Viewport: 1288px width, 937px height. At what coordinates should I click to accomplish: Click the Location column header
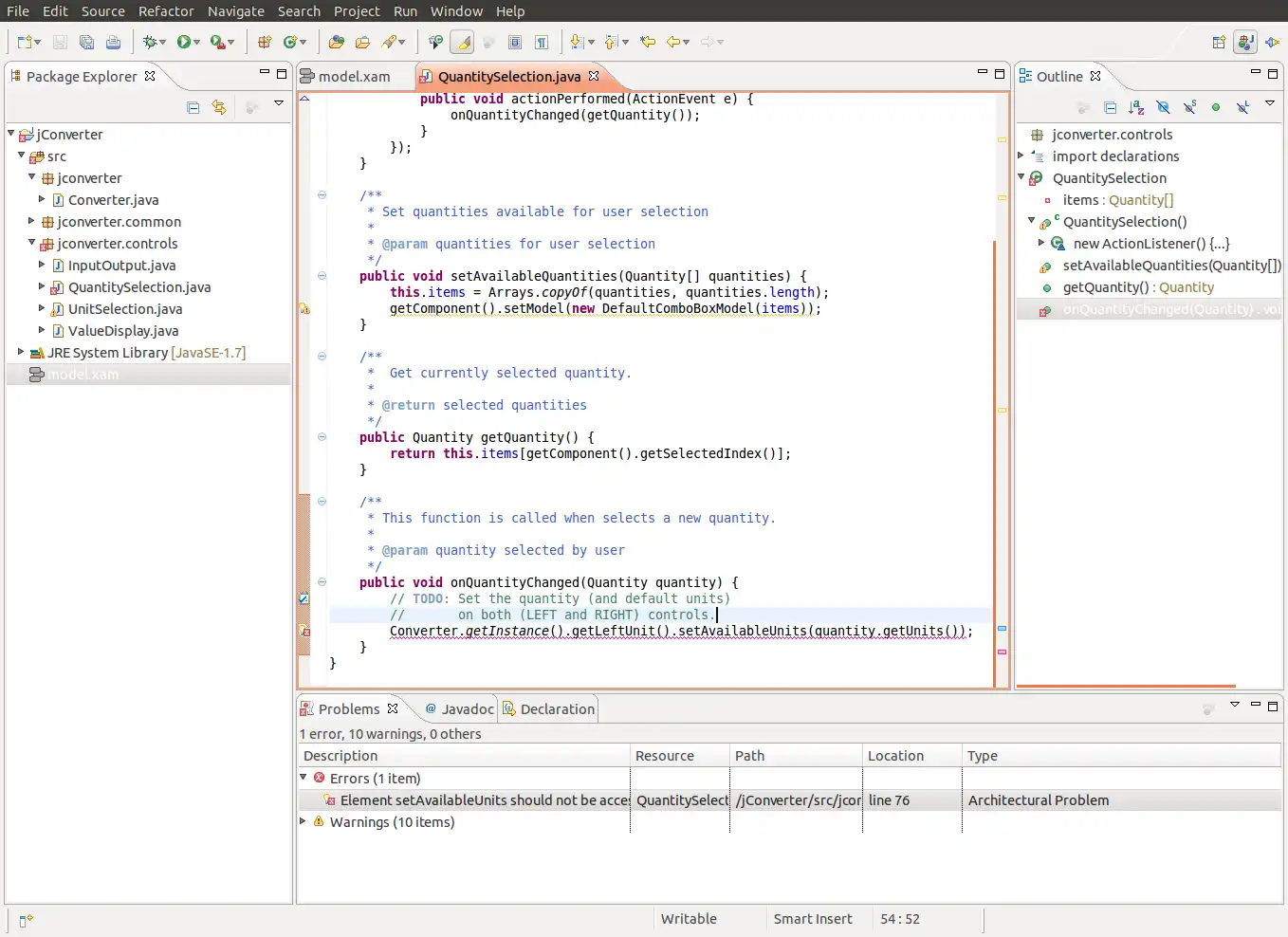tap(911, 756)
